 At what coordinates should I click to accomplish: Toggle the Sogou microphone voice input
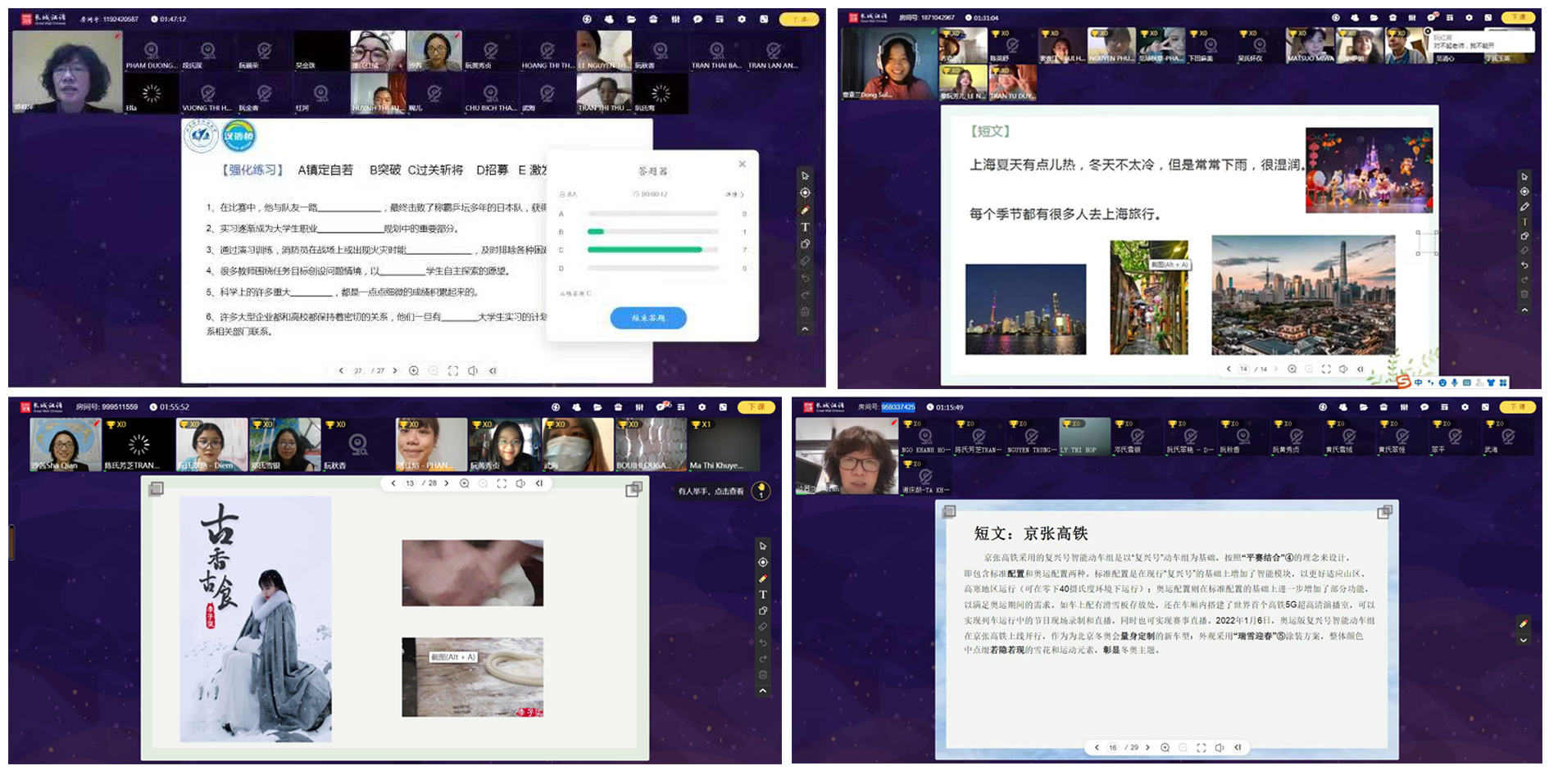tap(1454, 383)
